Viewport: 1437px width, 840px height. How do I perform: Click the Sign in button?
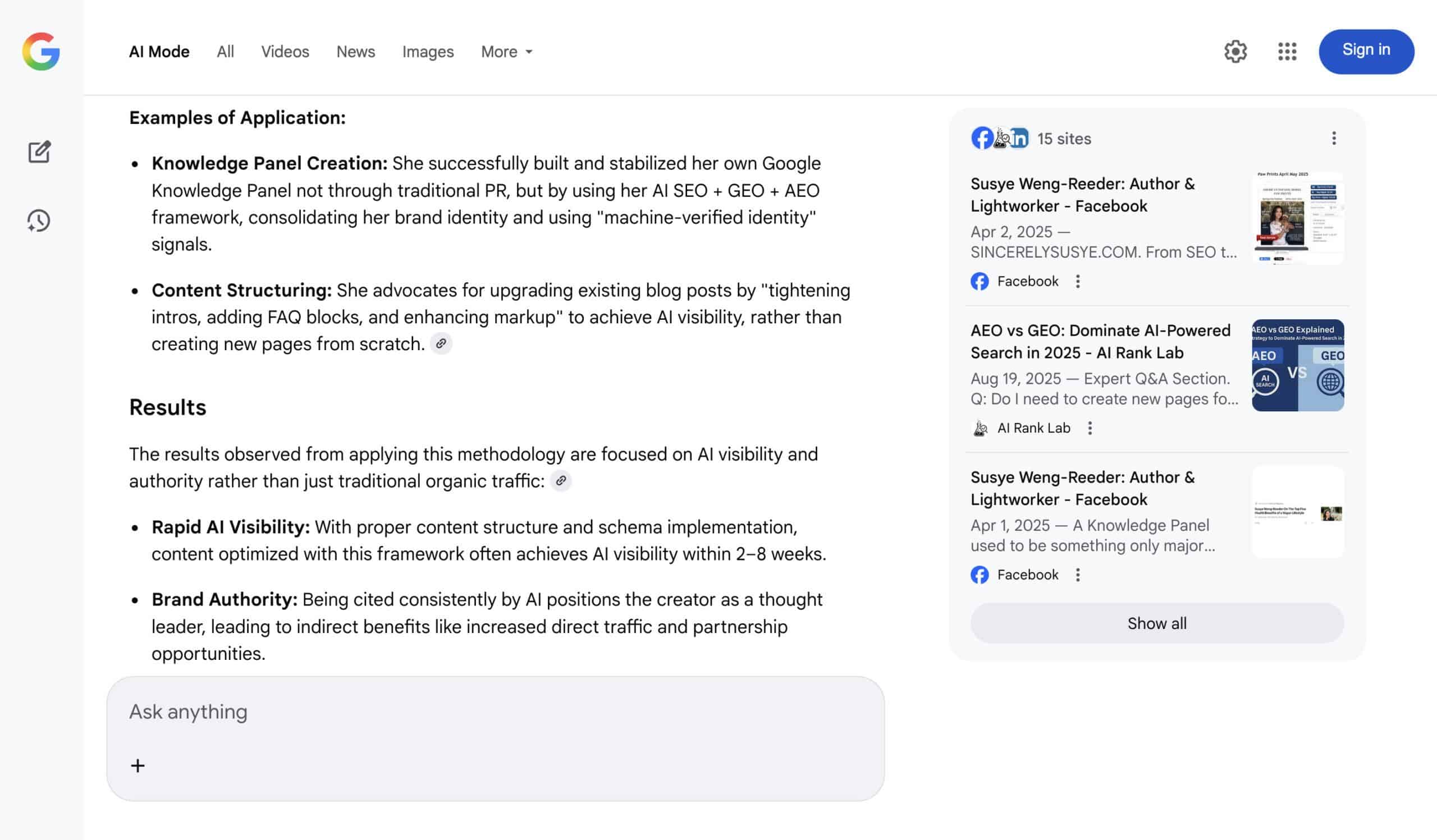(1366, 51)
